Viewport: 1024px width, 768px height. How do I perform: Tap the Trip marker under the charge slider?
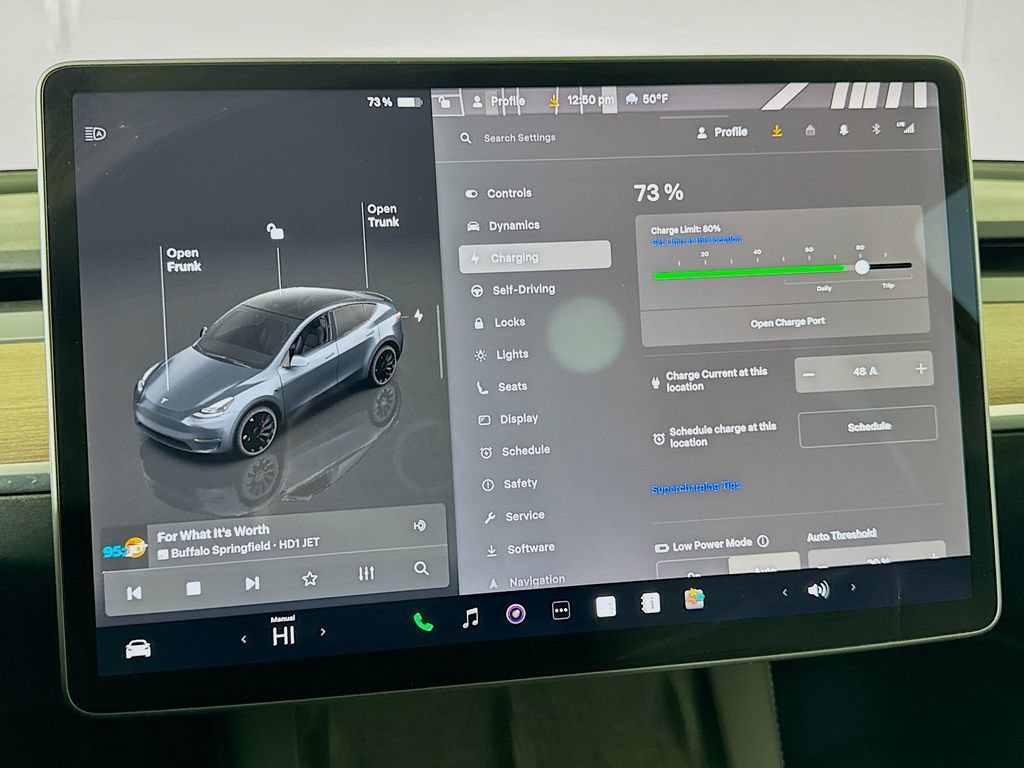tap(888, 285)
